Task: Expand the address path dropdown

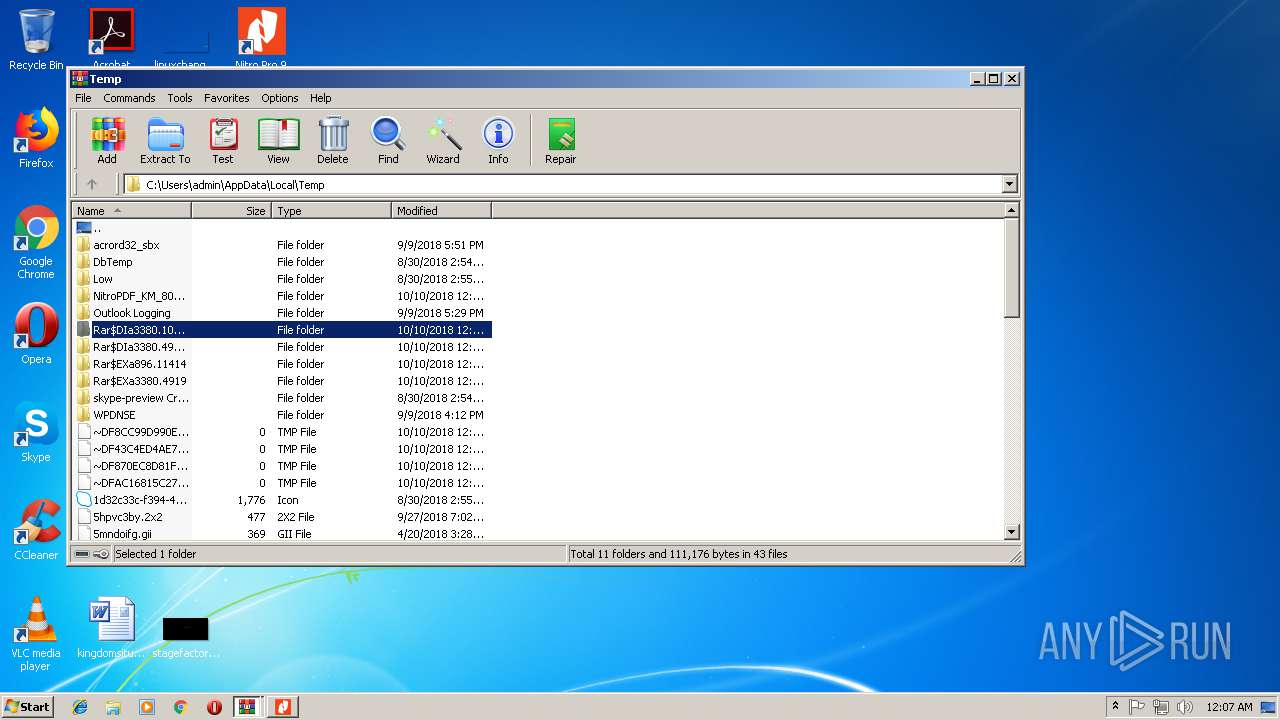Action: tap(1009, 184)
